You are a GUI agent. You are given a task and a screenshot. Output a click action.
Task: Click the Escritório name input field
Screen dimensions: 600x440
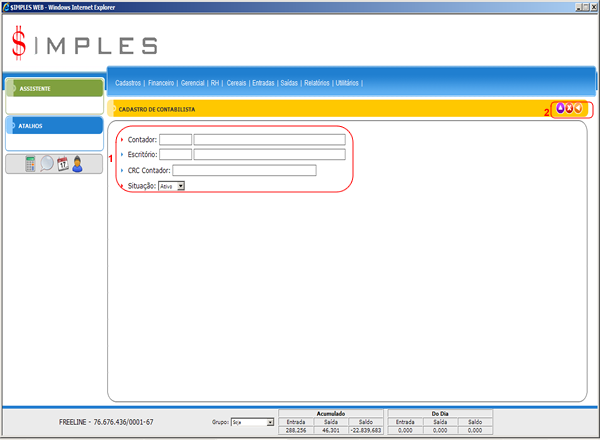click(x=269, y=155)
